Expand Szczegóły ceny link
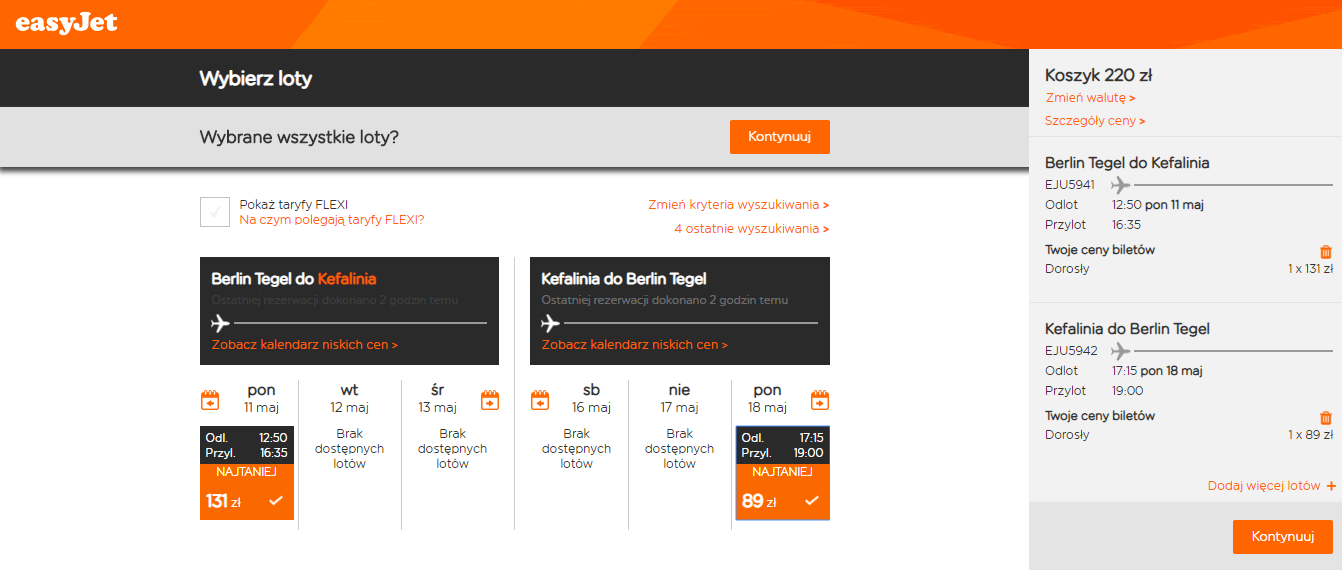 [1095, 121]
